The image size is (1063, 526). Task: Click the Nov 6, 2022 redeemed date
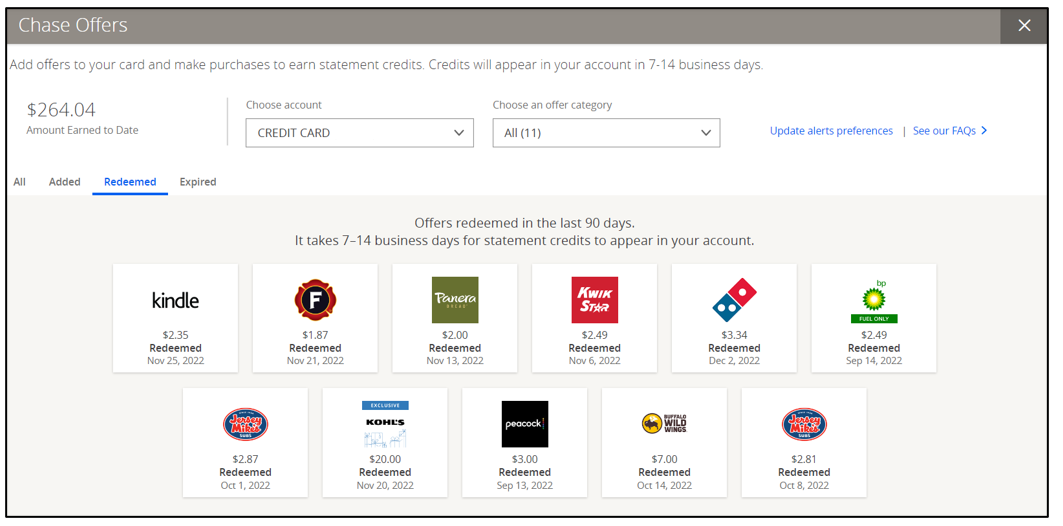595,361
